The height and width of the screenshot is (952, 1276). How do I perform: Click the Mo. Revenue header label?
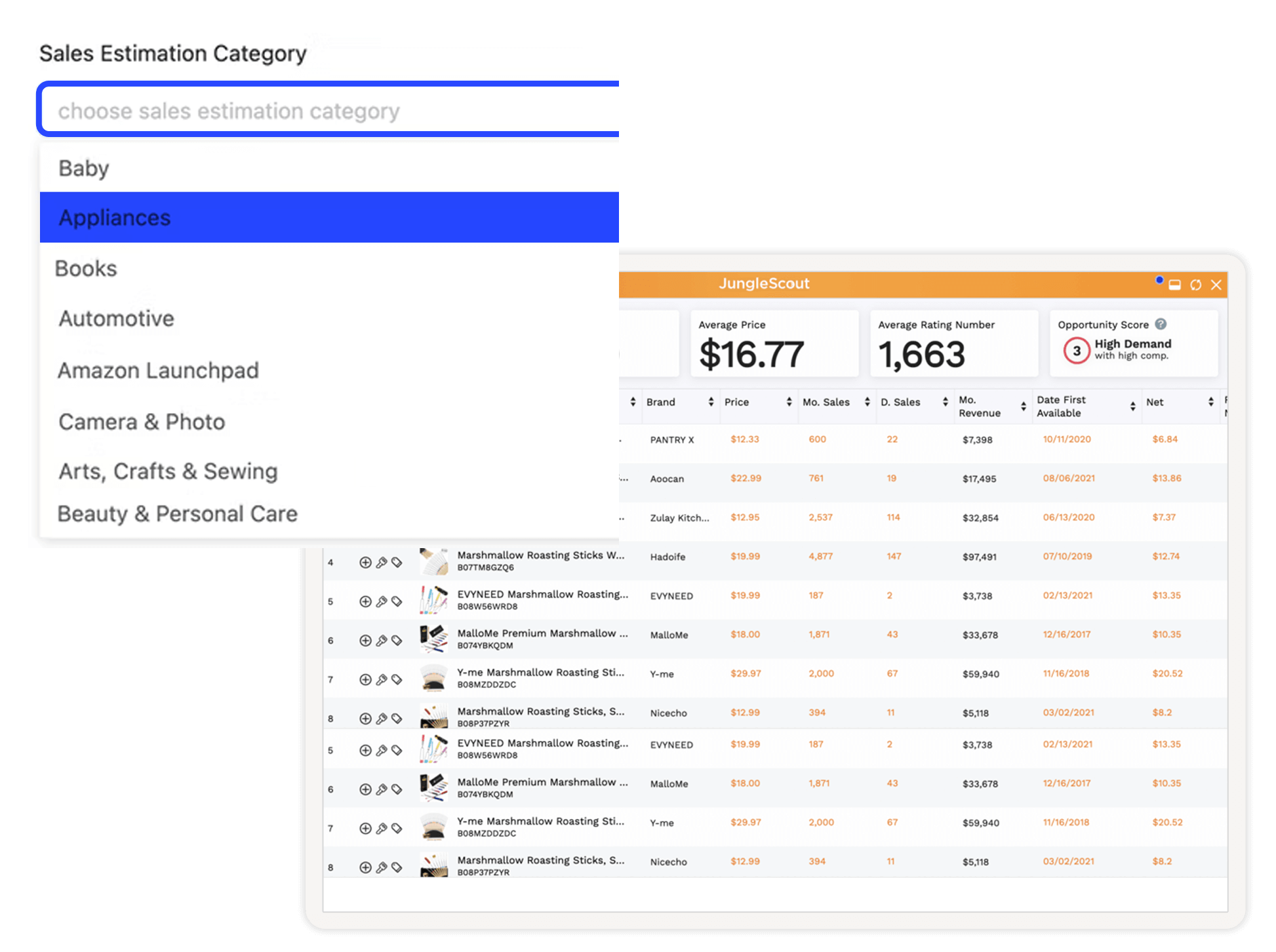(x=980, y=407)
